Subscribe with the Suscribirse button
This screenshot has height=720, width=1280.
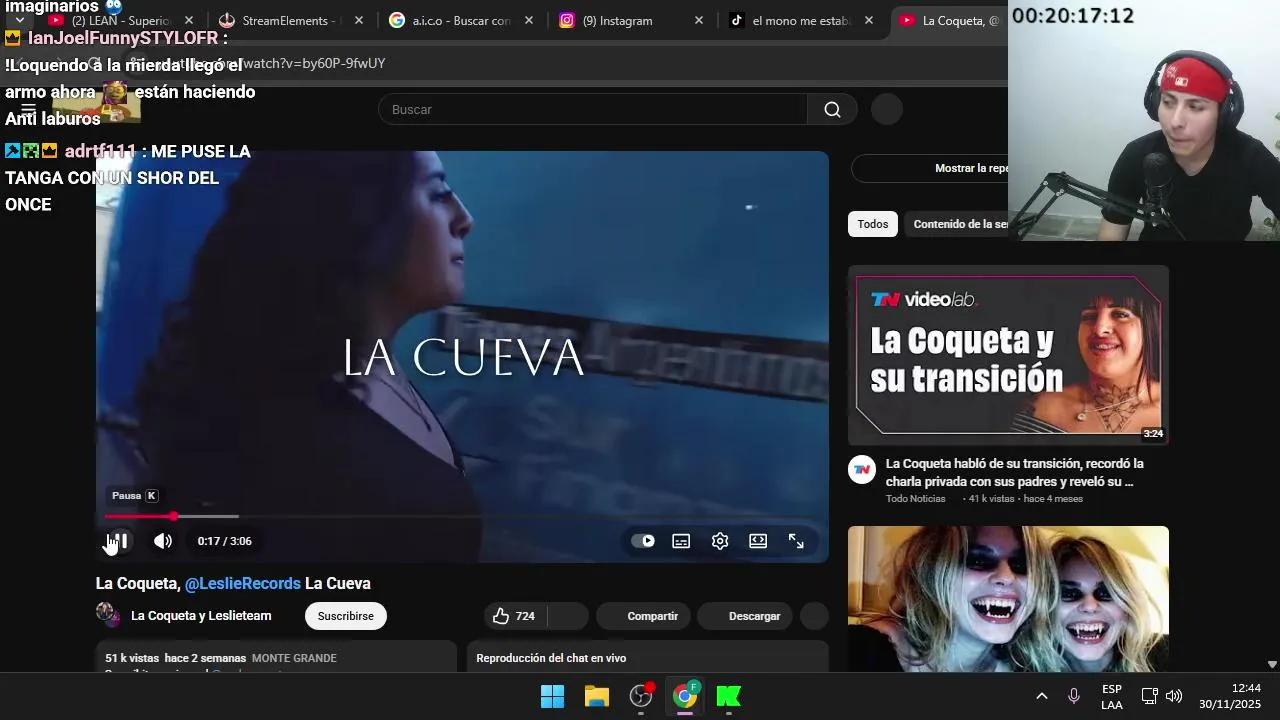pos(346,616)
